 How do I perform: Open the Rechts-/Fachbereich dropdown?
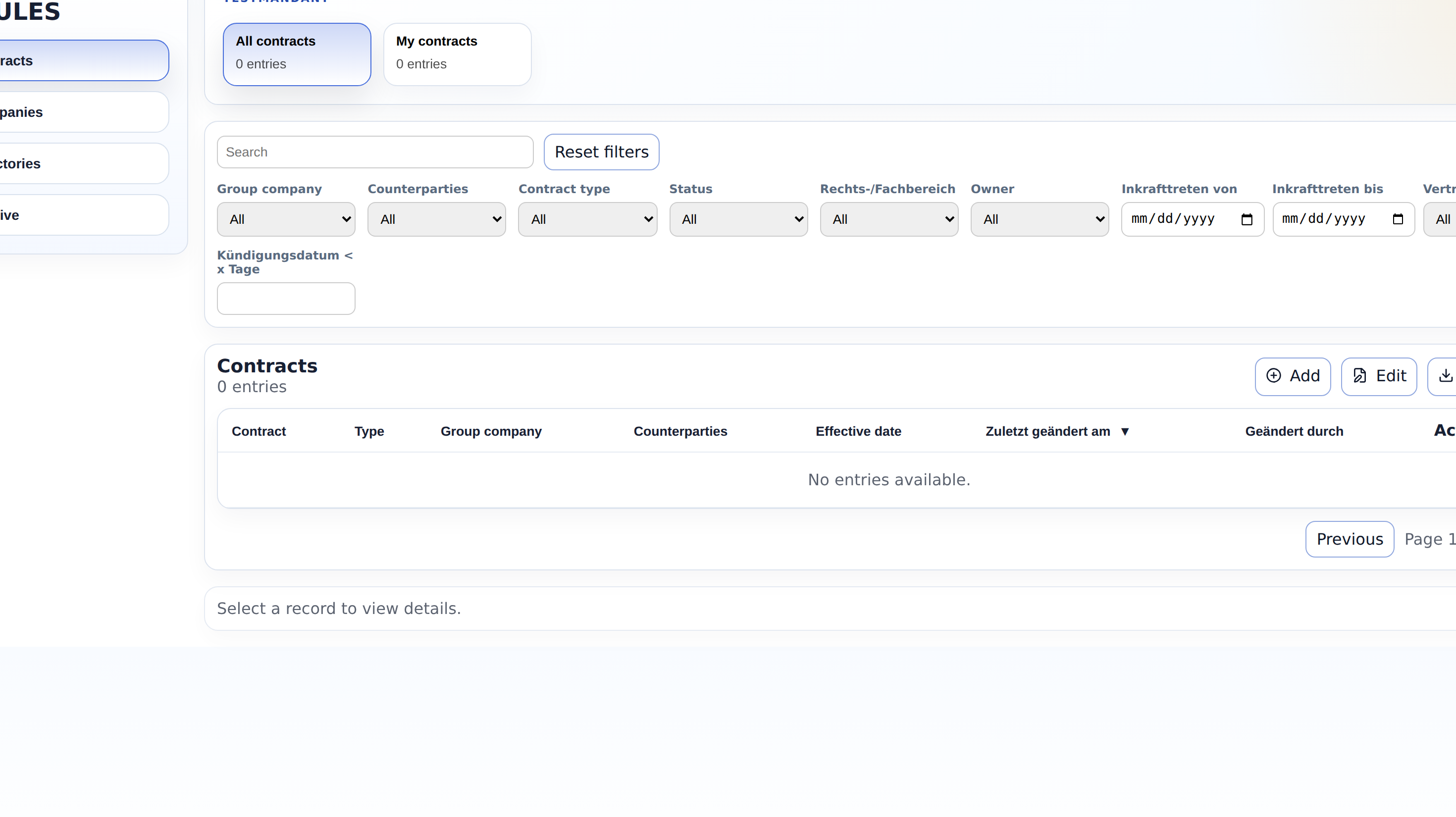(889, 219)
